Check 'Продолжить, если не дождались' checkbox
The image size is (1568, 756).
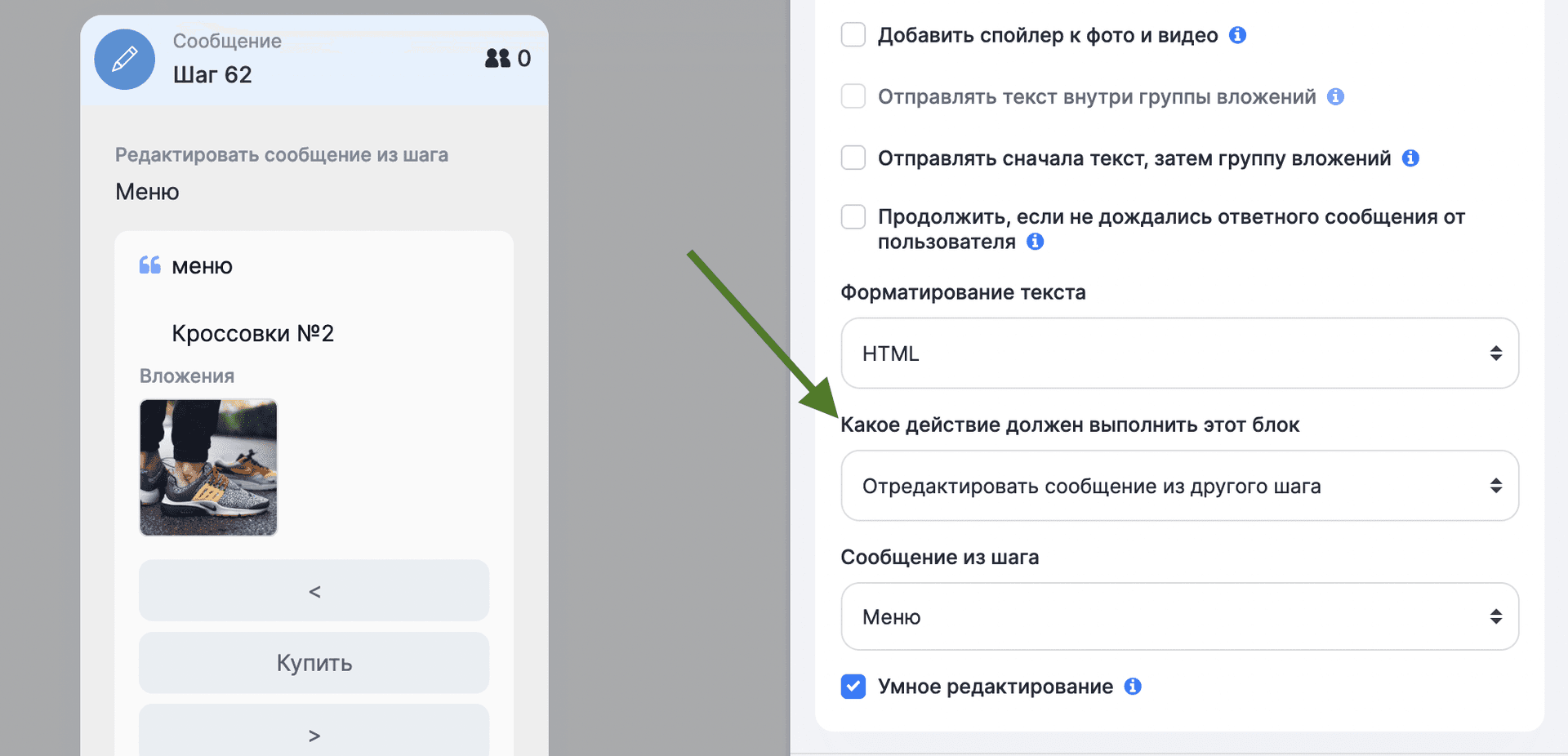pos(853,217)
